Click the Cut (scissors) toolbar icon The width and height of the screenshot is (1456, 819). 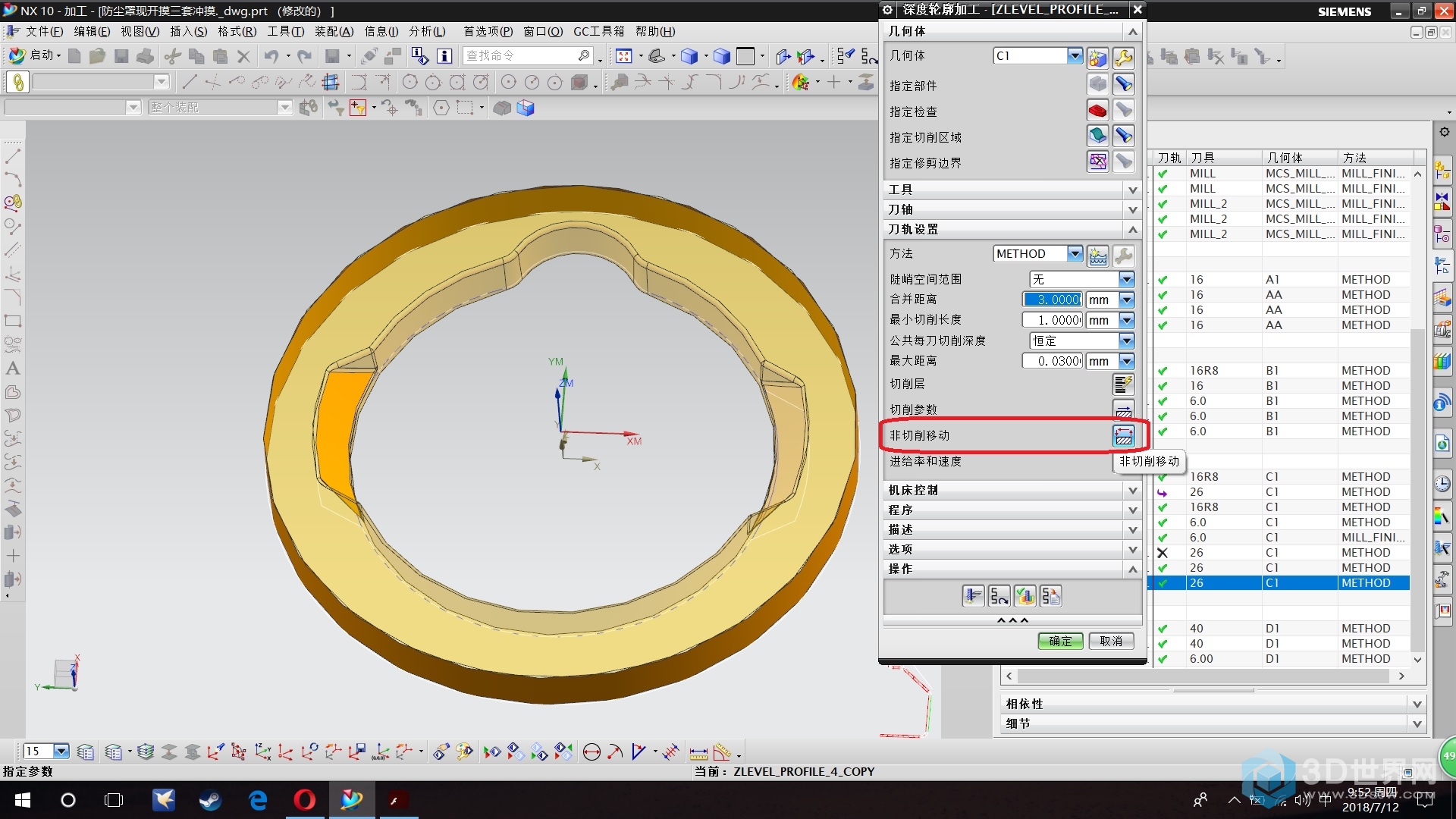click(x=173, y=56)
